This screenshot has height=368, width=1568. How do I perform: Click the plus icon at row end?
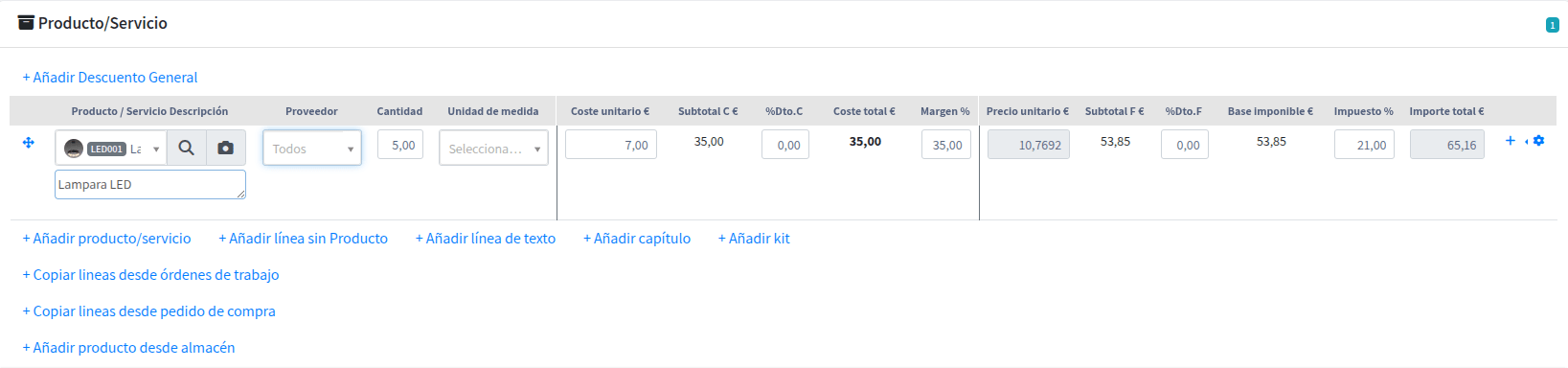click(1511, 141)
